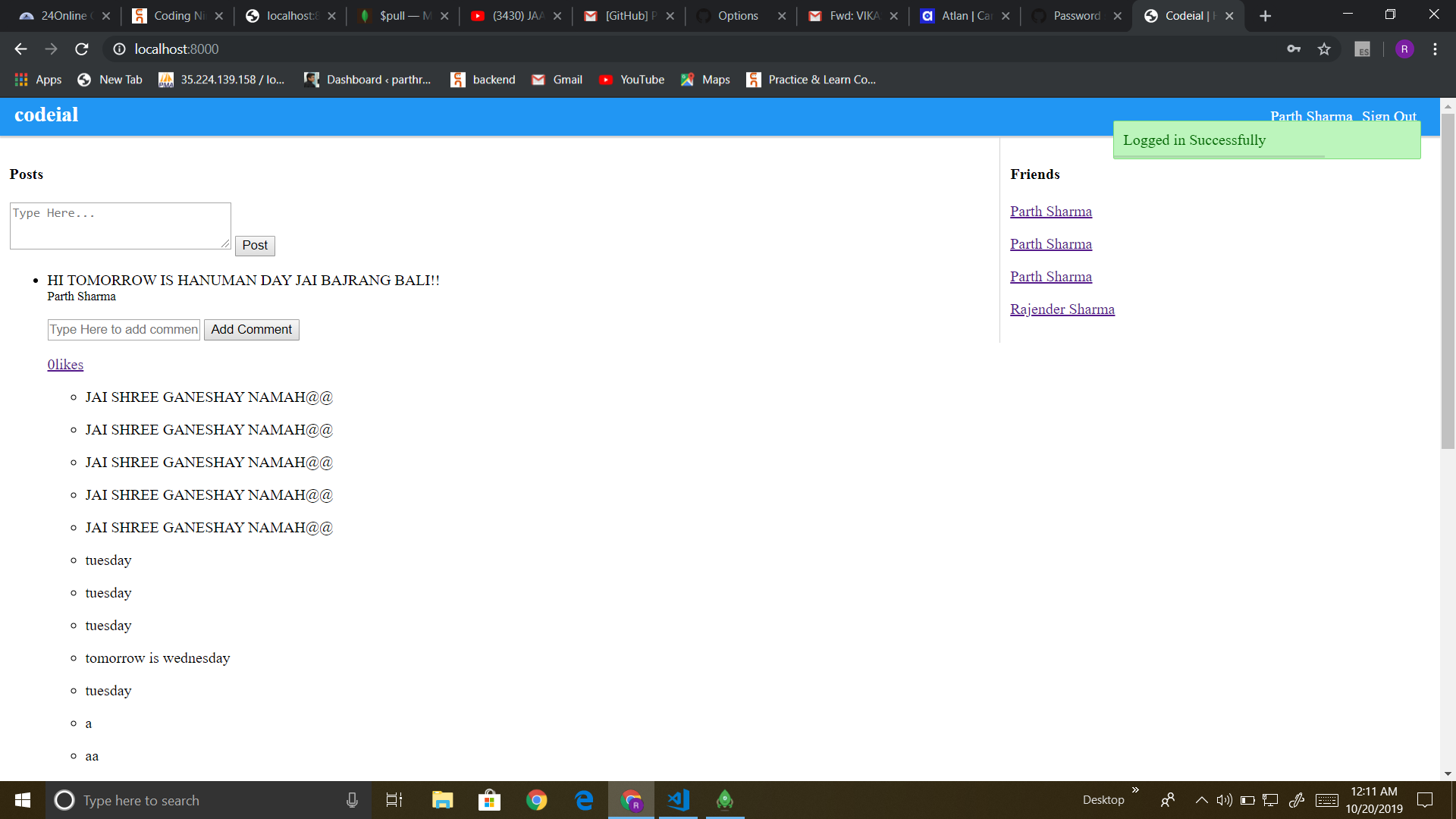Open the Gmail bookmark on the bookmarks bar
This screenshot has width=1456, height=819.
[x=556, y=79]
